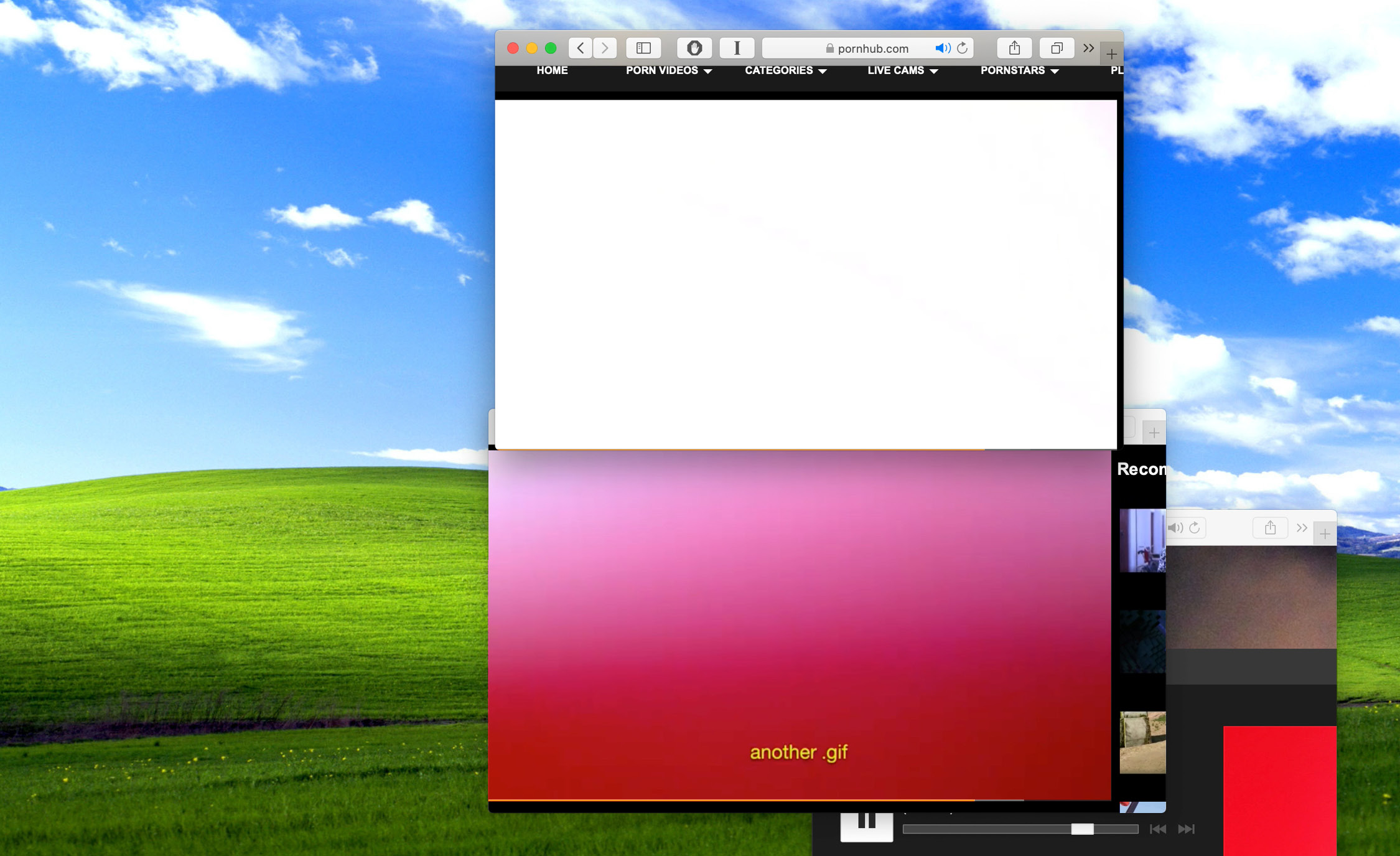1400x856 pixels.
Task: Mute audio in the small right window
Action: 1175,528
